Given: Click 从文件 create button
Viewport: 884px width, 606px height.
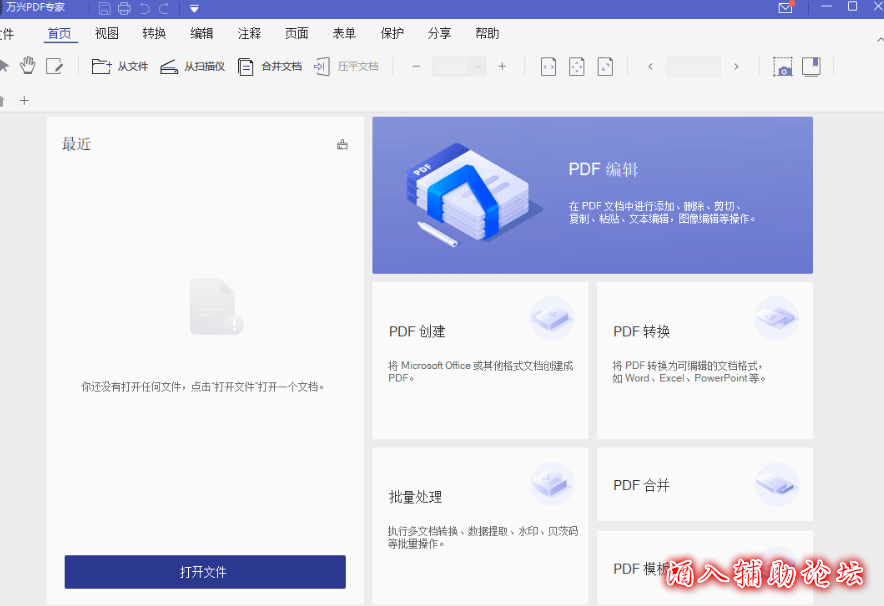Looking at the screenshot, I should (x=120, y=67).
